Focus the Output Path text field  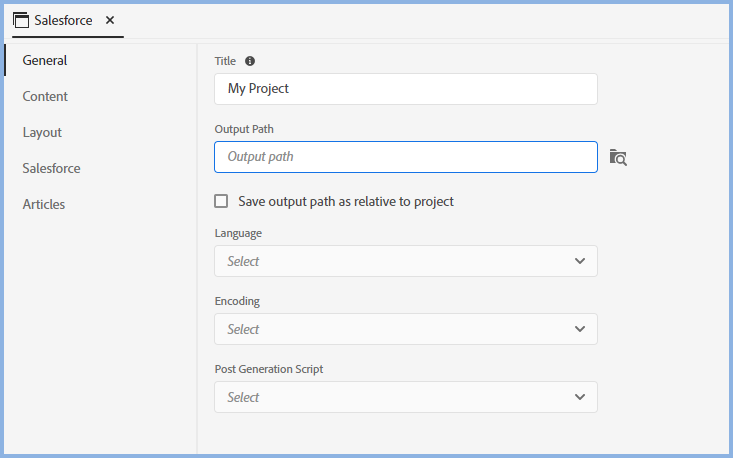pos(405,157)
